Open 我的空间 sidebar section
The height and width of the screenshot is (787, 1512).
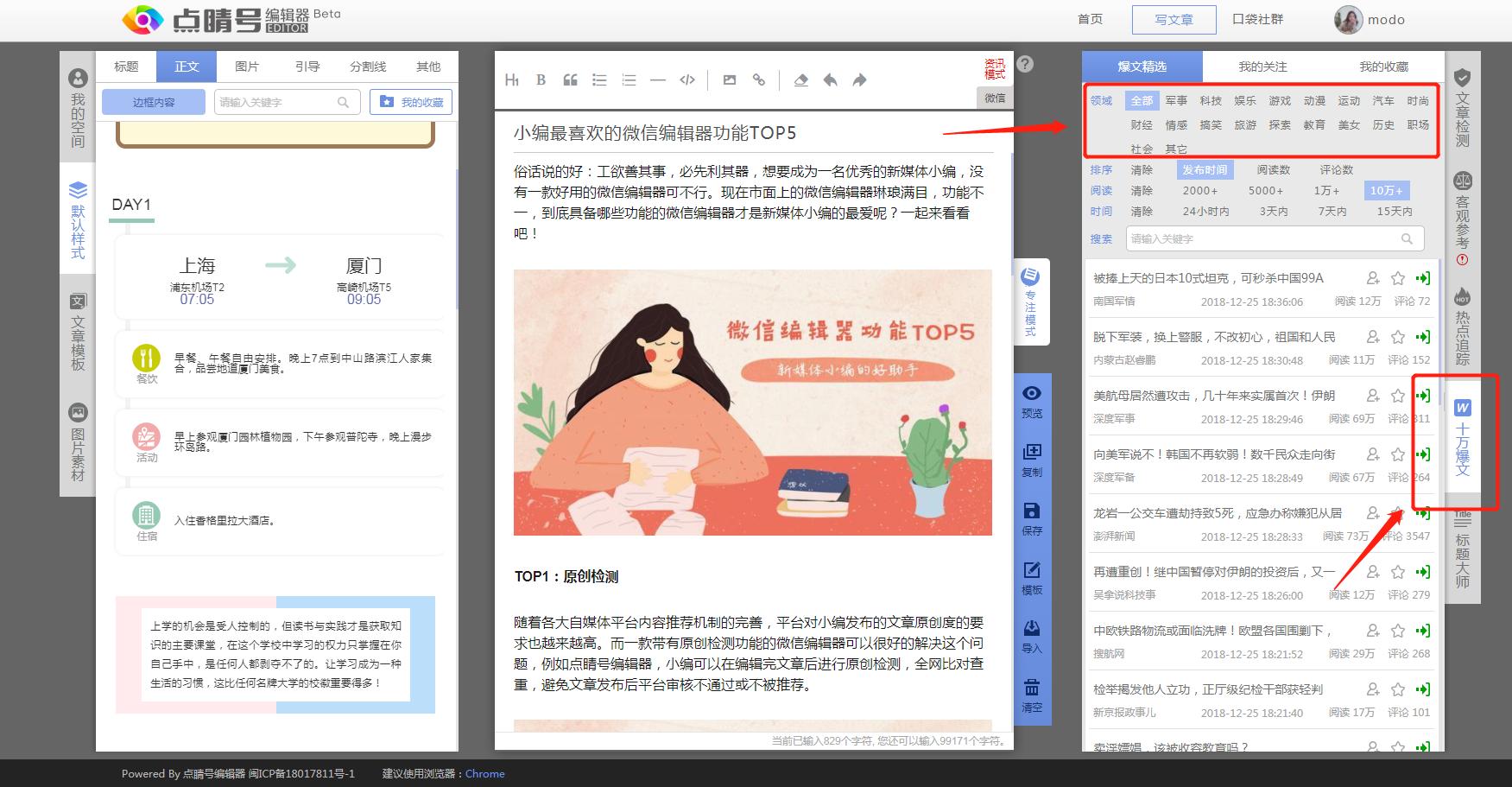(x=78, y=109)
